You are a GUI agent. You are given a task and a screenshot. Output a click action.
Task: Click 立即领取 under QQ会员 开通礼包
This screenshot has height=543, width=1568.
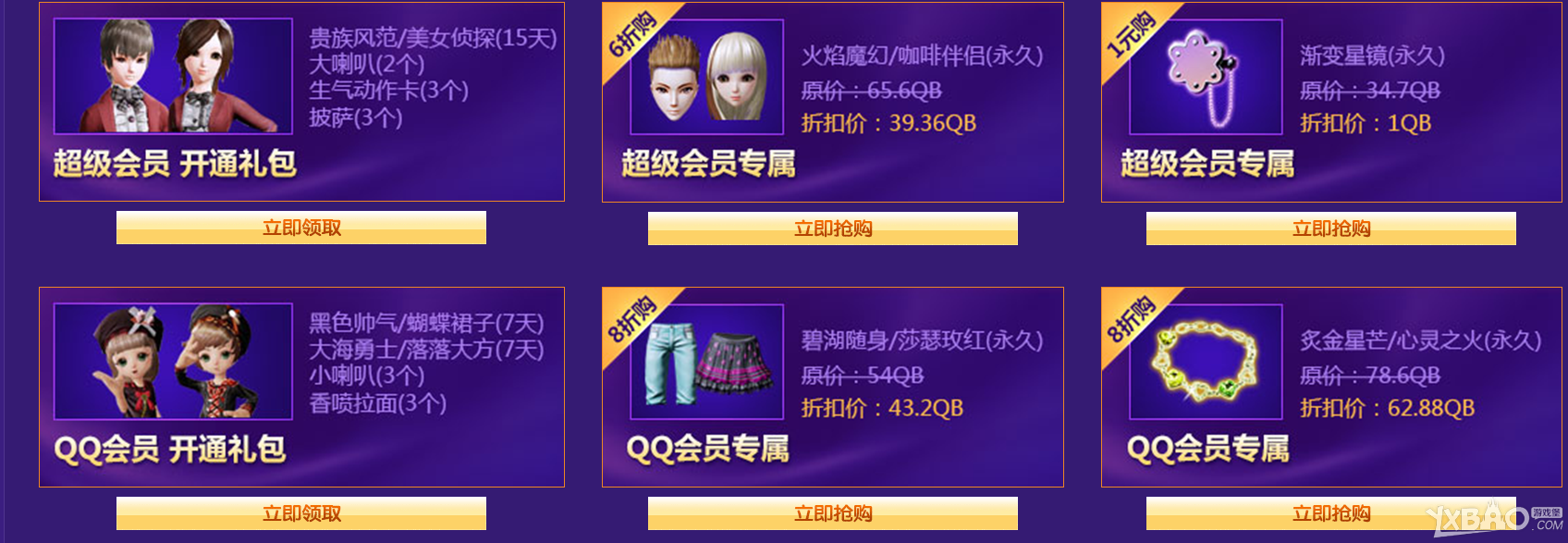pos(301,513)
